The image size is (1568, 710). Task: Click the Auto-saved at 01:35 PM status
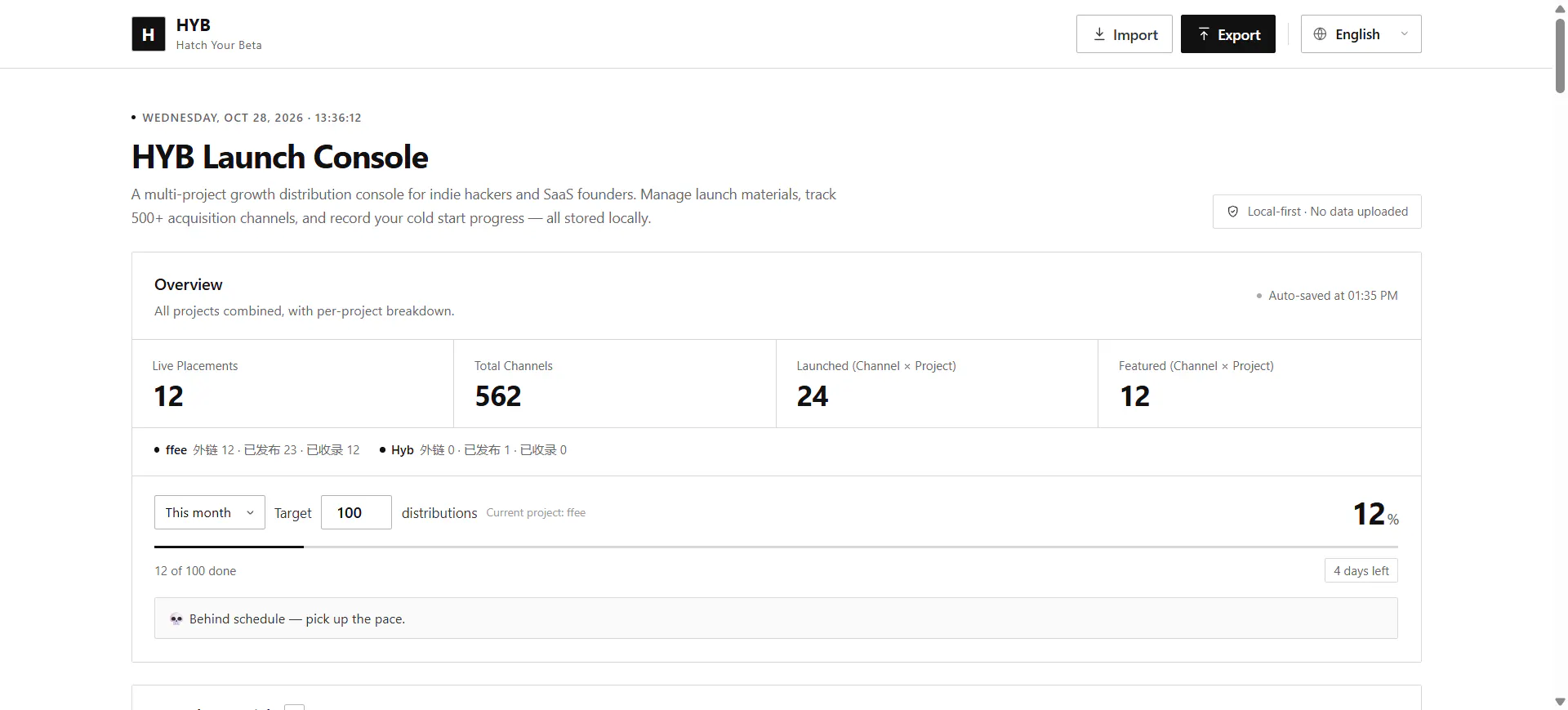pyautogui.click(x=1327, y=296)
